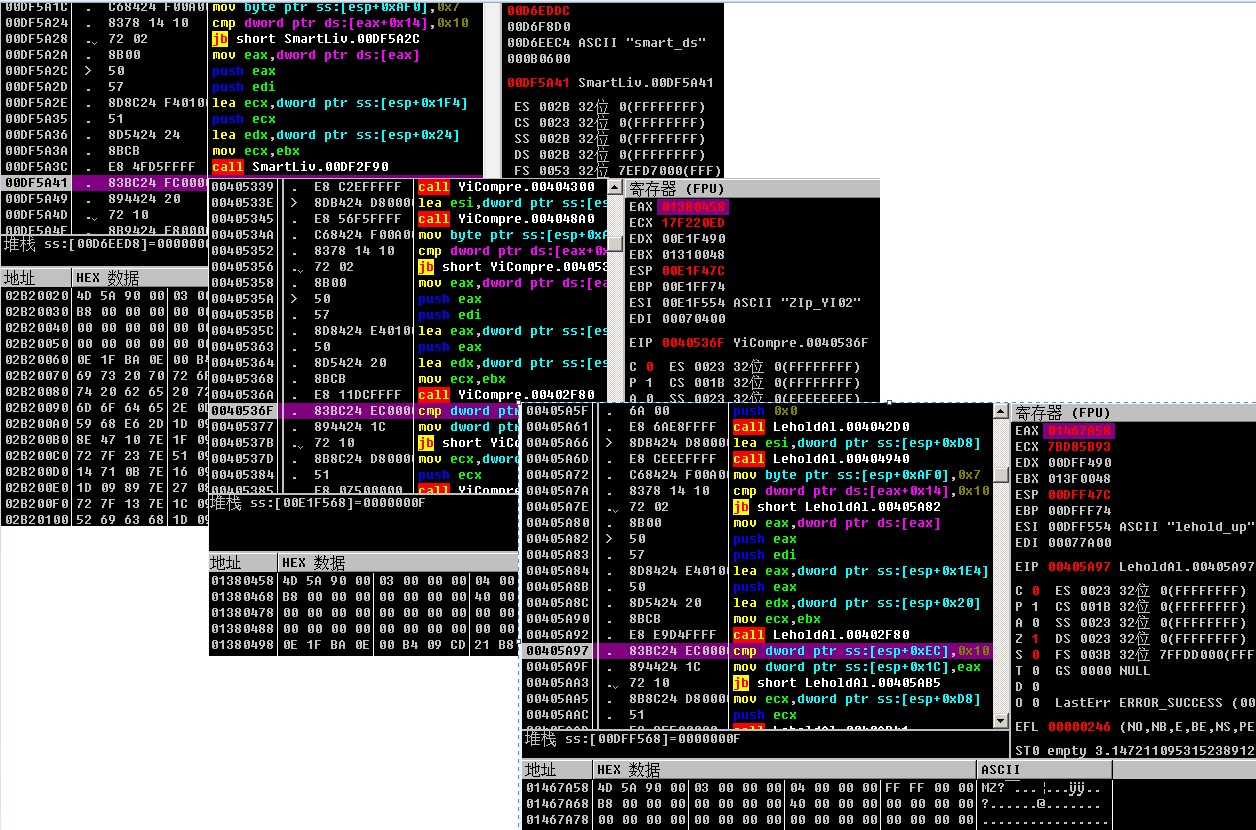Click ESP value 00DFF47C in LeholdAl registers
This screenshot has width=1256, height=830.
coord(1079,495)
